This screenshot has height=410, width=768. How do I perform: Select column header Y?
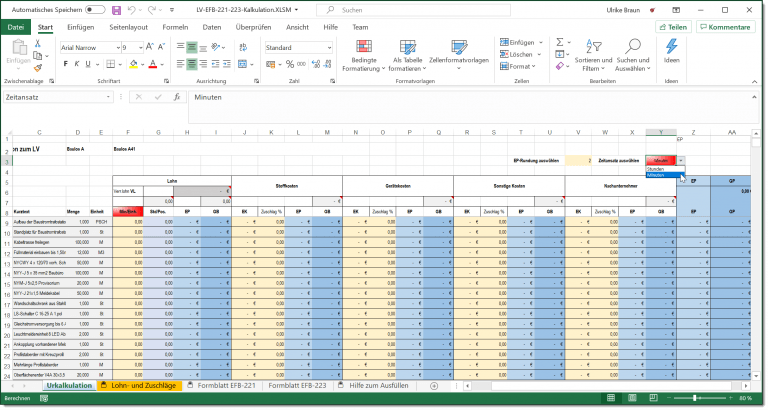coord(661,132)
